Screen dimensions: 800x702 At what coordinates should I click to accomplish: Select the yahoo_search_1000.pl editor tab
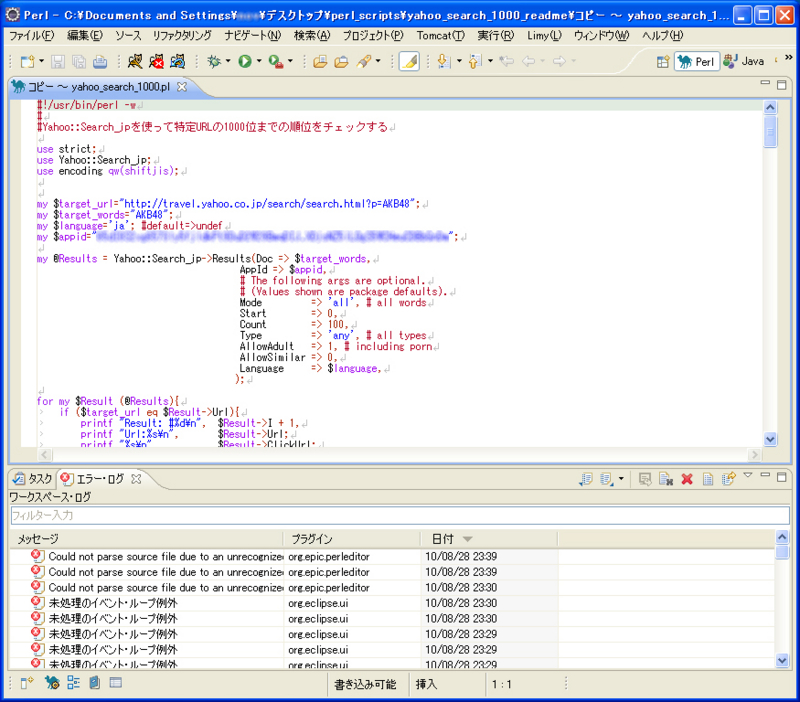[x=99, y=87]
